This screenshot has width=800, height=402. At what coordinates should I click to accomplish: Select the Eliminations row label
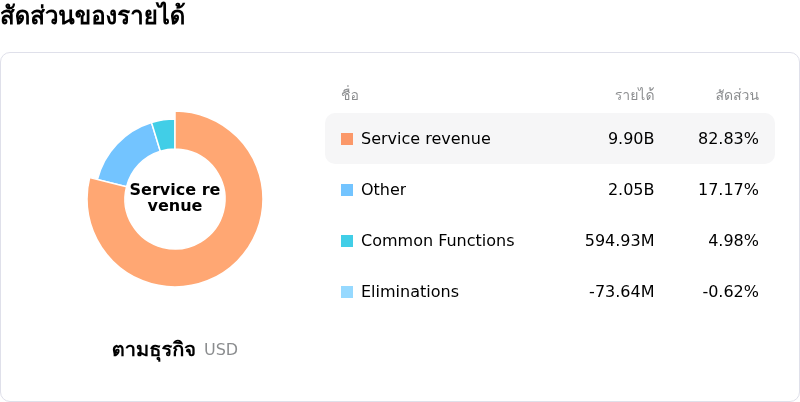[410, 292]
